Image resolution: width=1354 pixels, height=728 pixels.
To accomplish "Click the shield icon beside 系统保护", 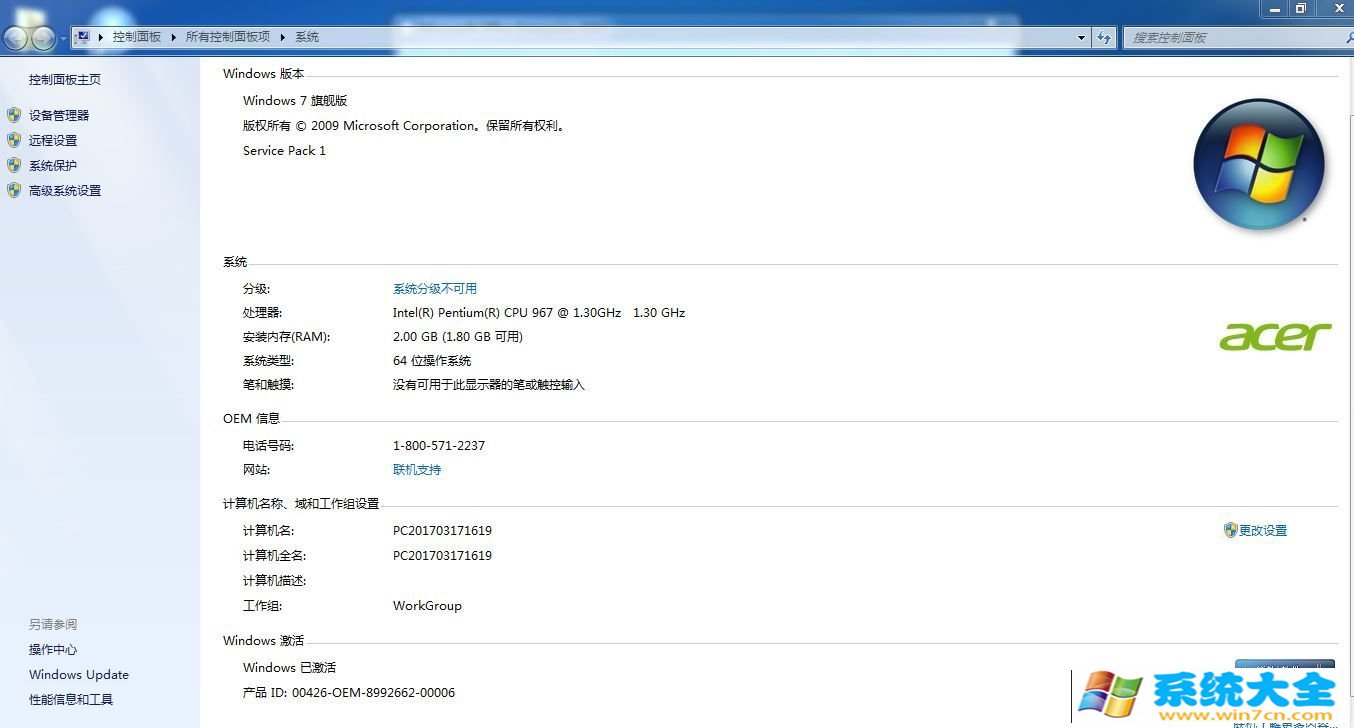I will coord(14,165).
